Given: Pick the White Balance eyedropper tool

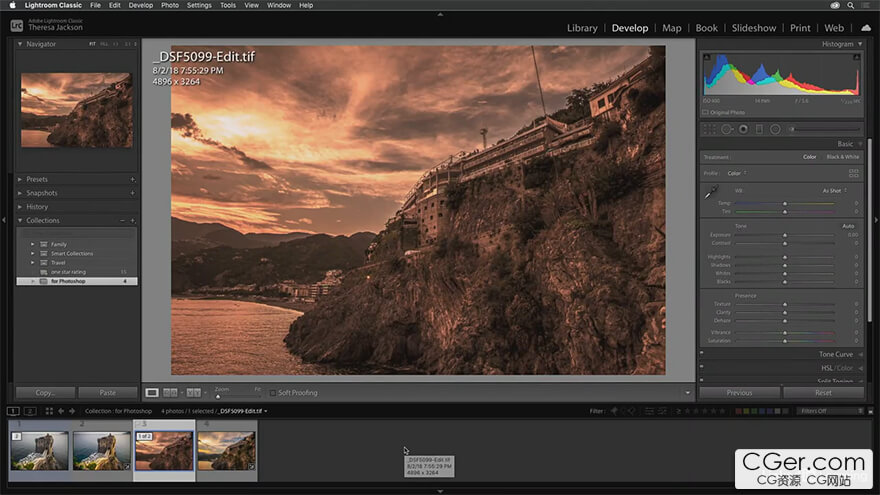Looking at the screenshot, I should pos(711,192).
